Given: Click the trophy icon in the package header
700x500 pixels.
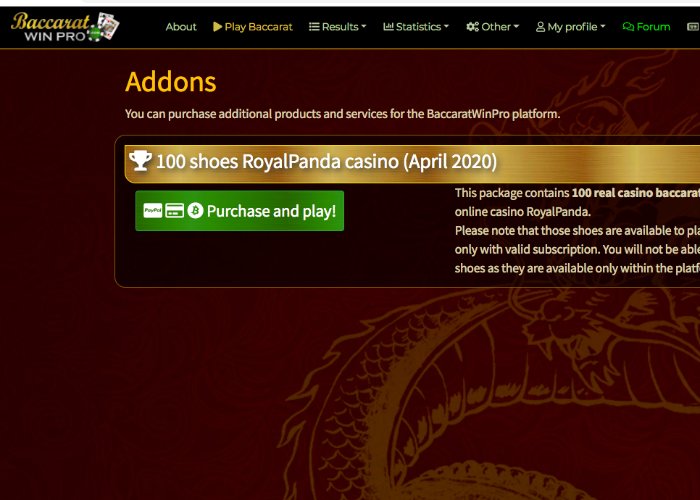Looking at the screenshot, I should [x=140, y=161].
